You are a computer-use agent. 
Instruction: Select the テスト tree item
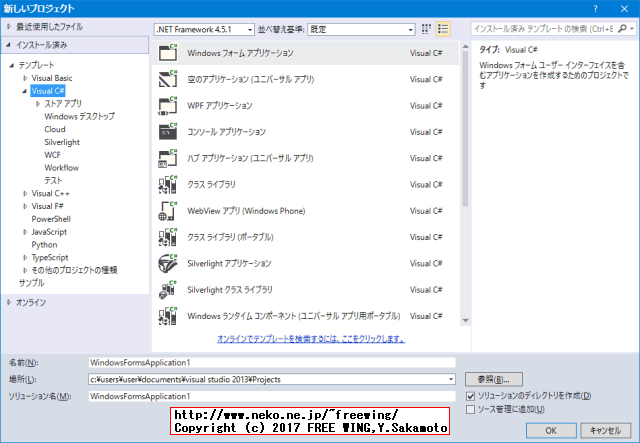[x=53, y=180]
